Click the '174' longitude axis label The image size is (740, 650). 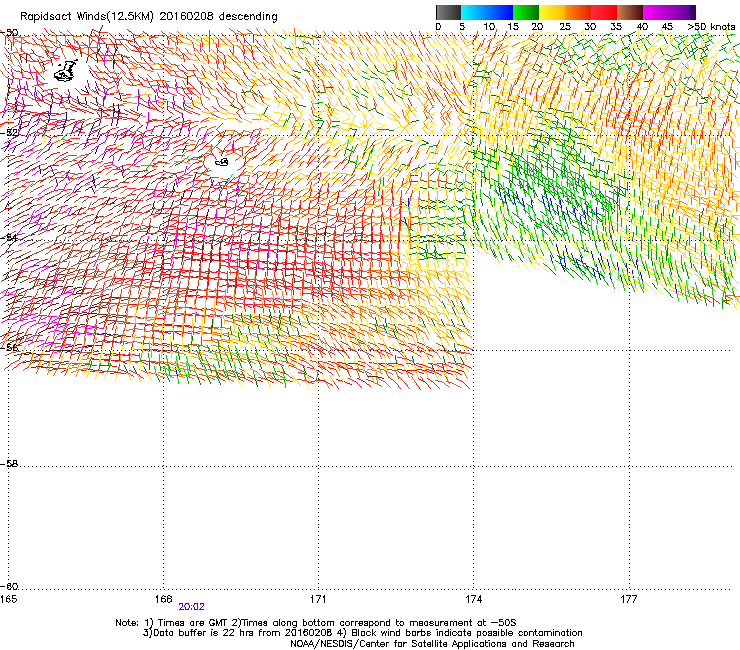473,599
